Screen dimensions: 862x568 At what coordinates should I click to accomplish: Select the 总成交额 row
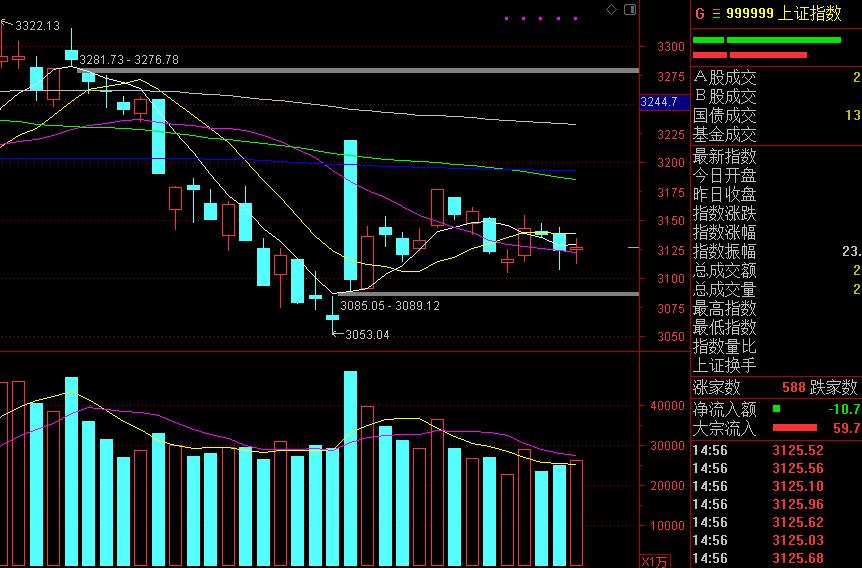tap(776, 270)
